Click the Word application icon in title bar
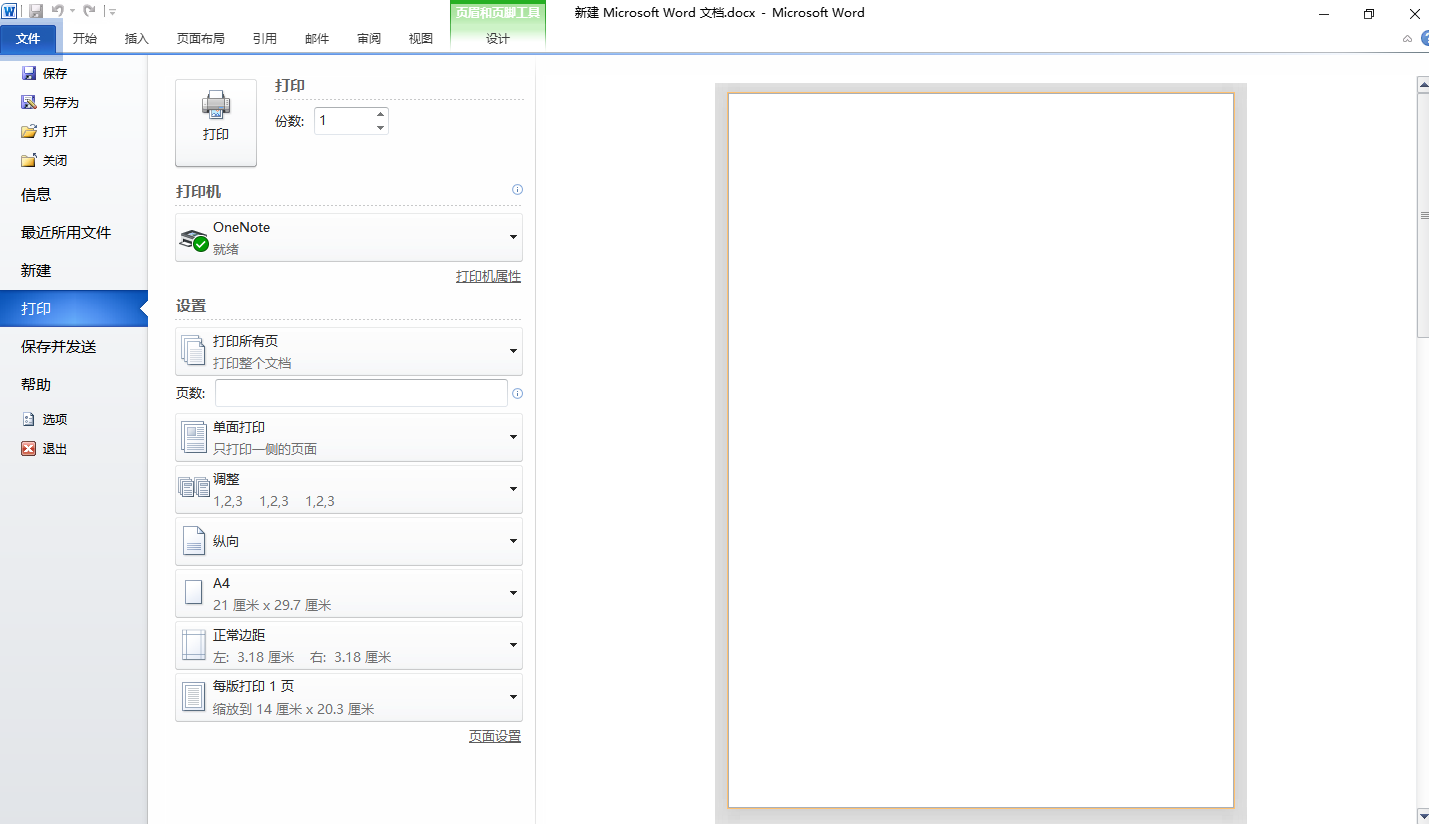 pyautogui.click(x=9, y=12)
